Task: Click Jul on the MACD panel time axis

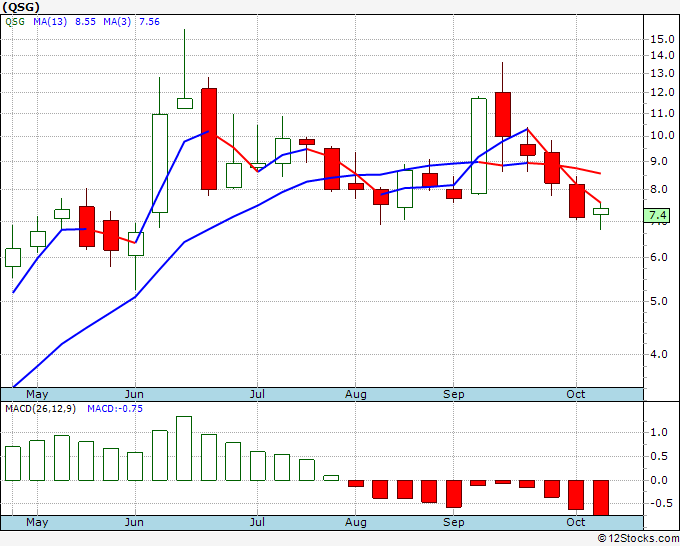Action: click(257, 522)
